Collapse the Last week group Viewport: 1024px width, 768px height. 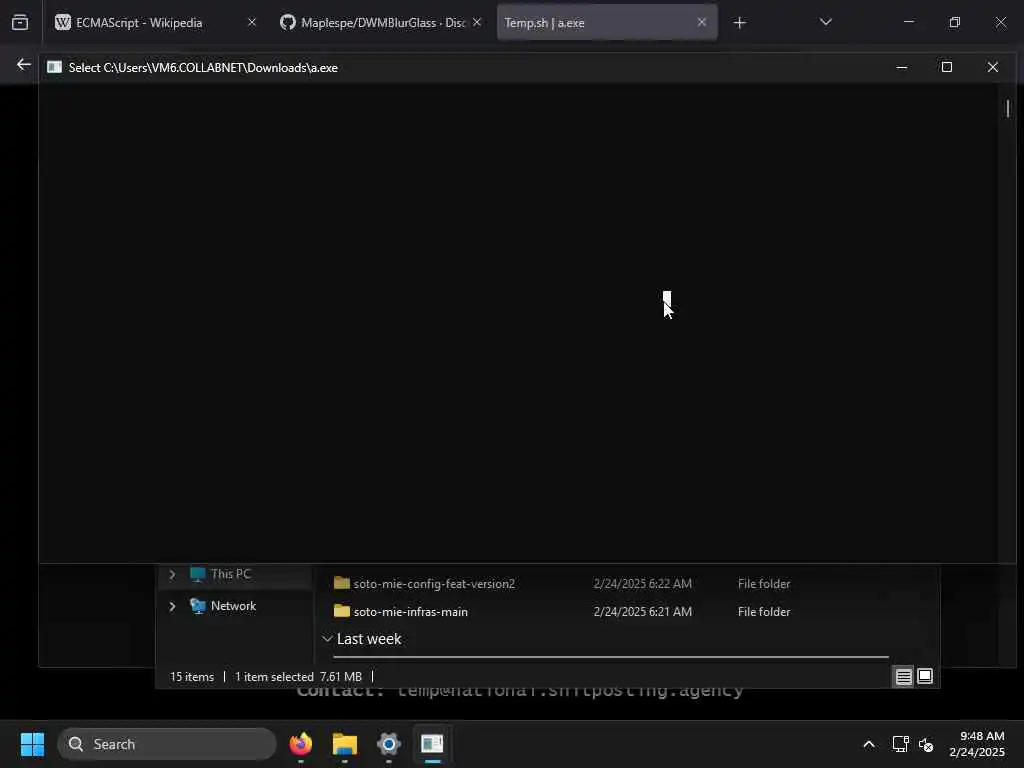(x=327, y=639)
